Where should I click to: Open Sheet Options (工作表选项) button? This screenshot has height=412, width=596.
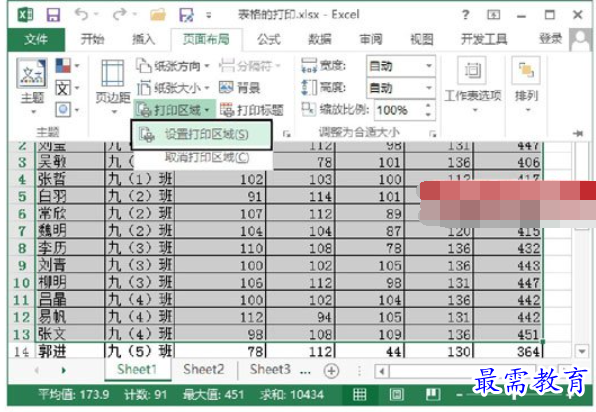[472, 85]
